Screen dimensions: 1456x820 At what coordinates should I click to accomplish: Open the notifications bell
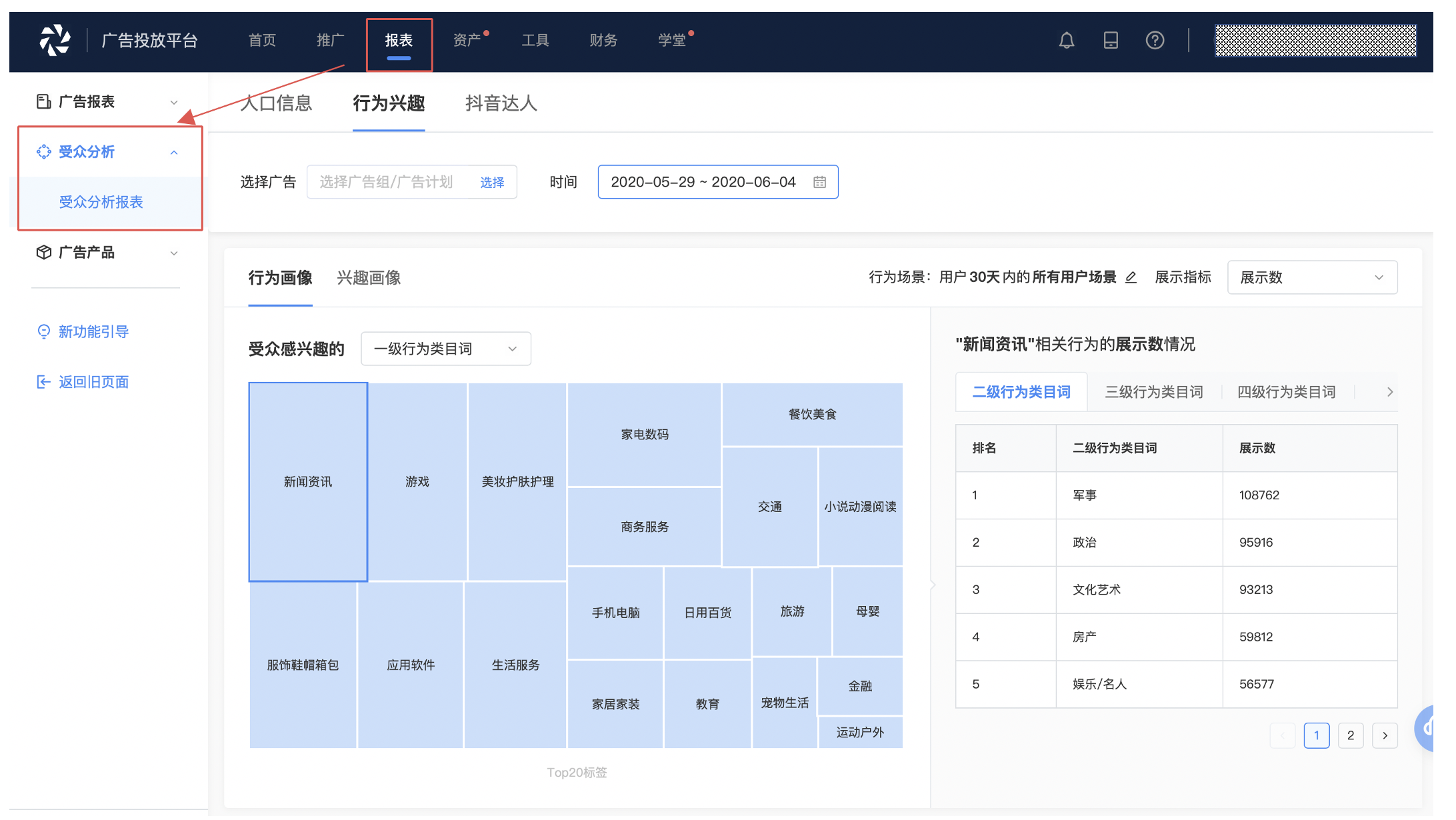tap(1066, 41)
